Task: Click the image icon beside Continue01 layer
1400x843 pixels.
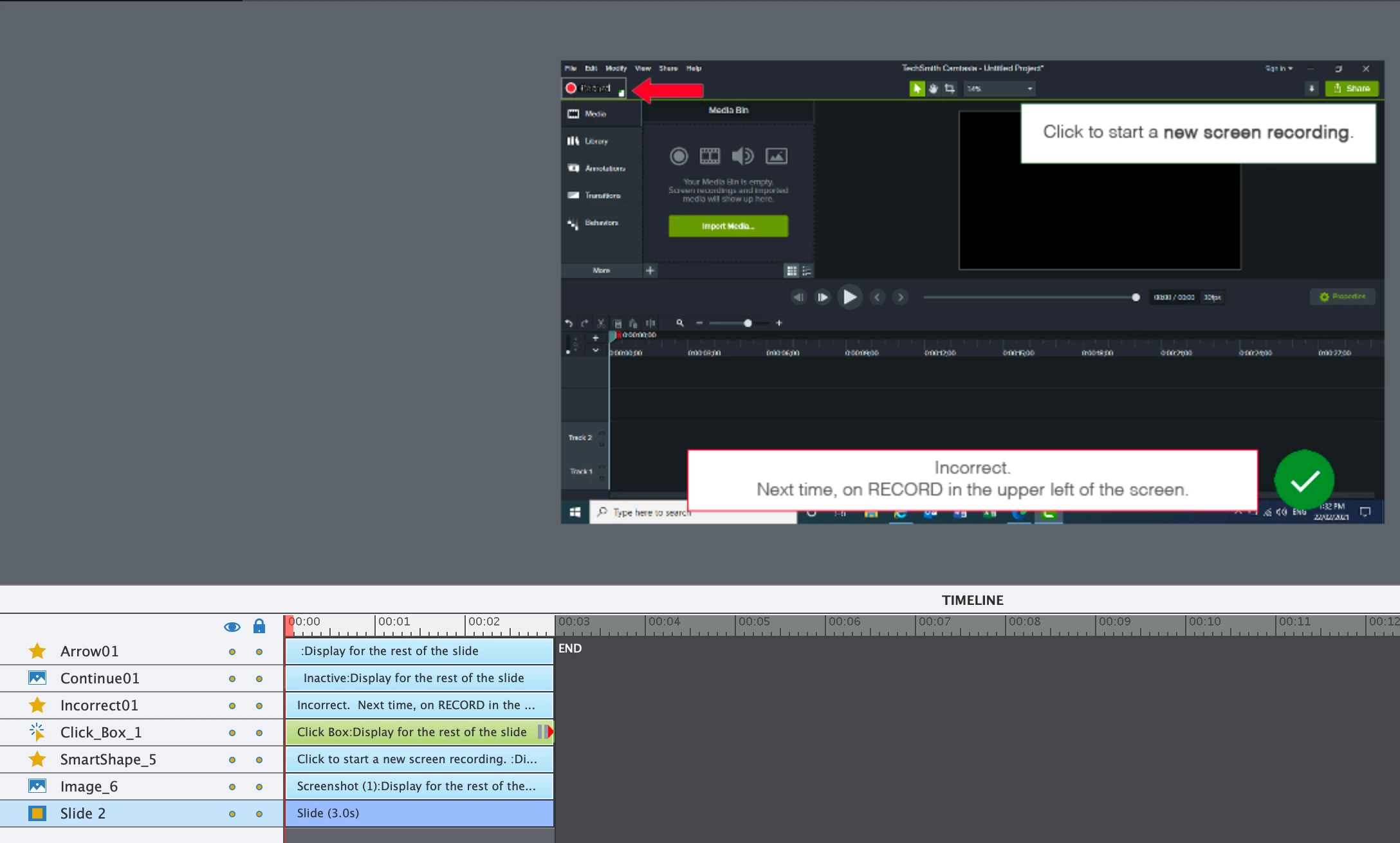Action: (37, 678)
